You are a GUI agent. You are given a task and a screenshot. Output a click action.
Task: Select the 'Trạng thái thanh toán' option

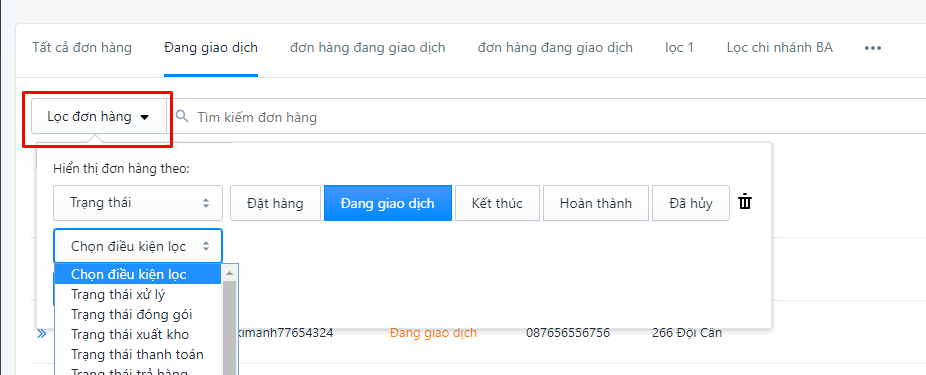138,354
